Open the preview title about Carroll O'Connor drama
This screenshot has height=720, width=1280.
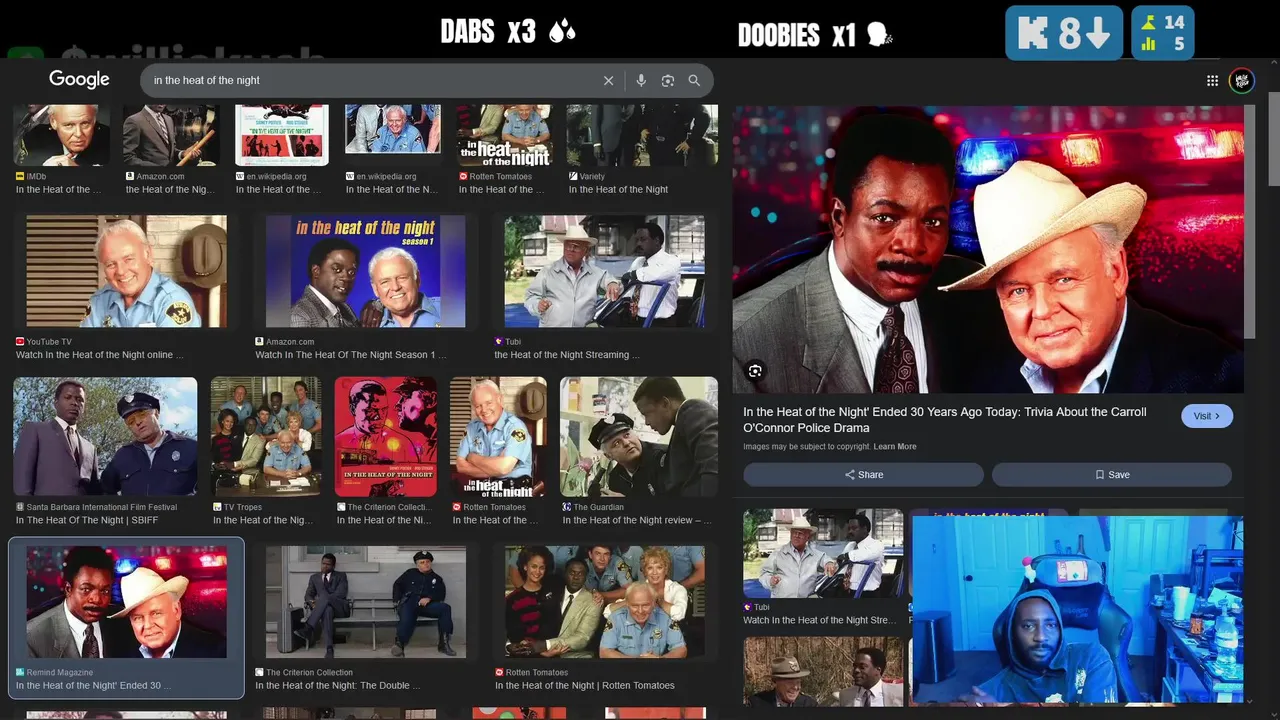(x=944, y=420)
